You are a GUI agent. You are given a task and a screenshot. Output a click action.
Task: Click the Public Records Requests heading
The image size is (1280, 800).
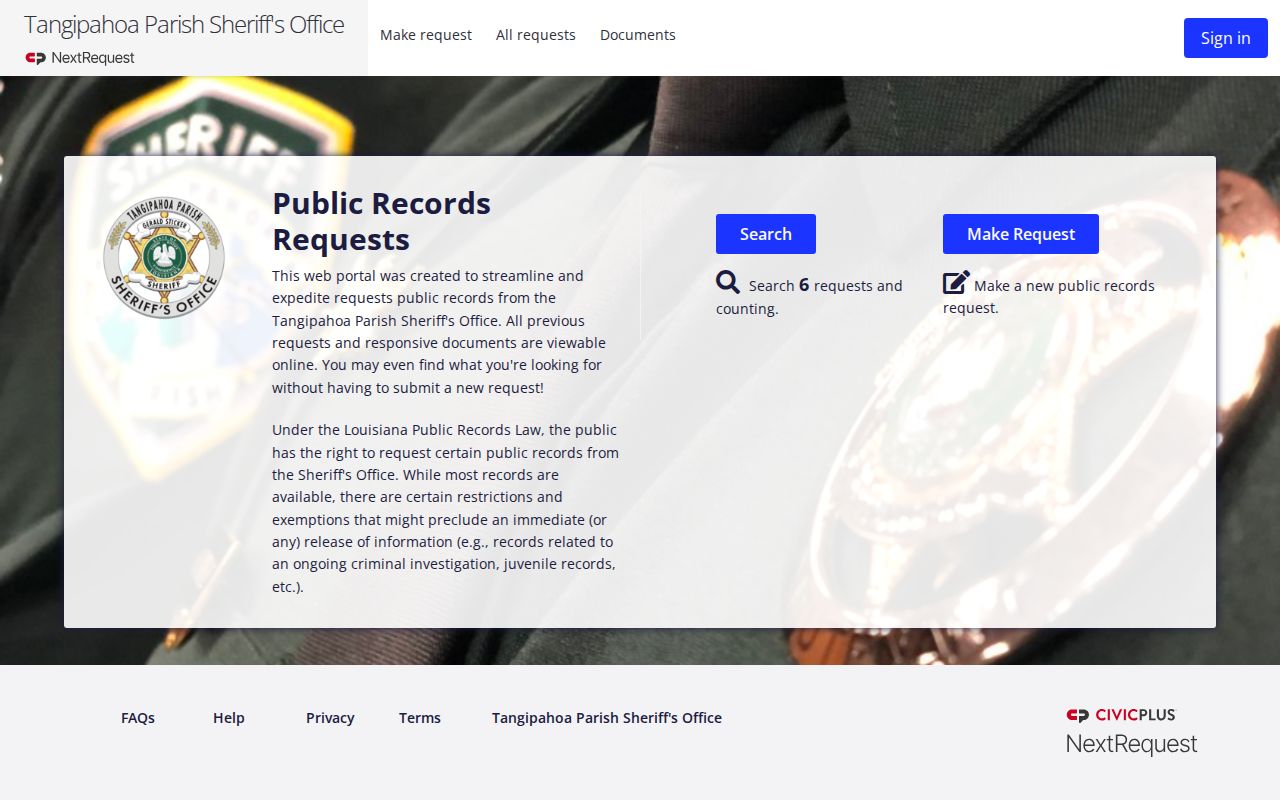point(382,221)
